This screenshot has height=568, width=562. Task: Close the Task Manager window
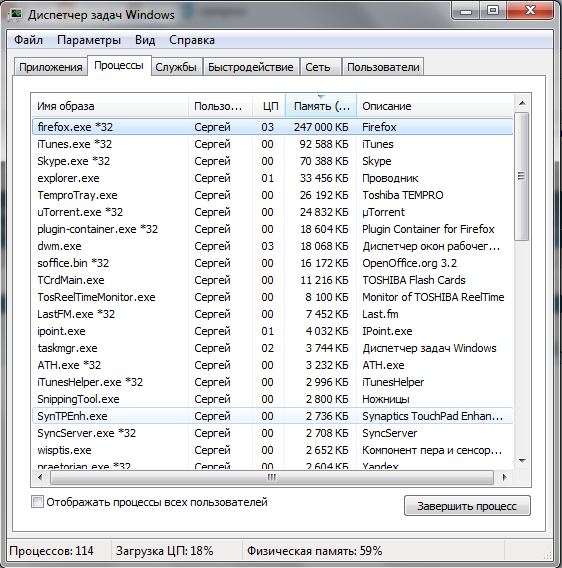click(x=530, y=11)
